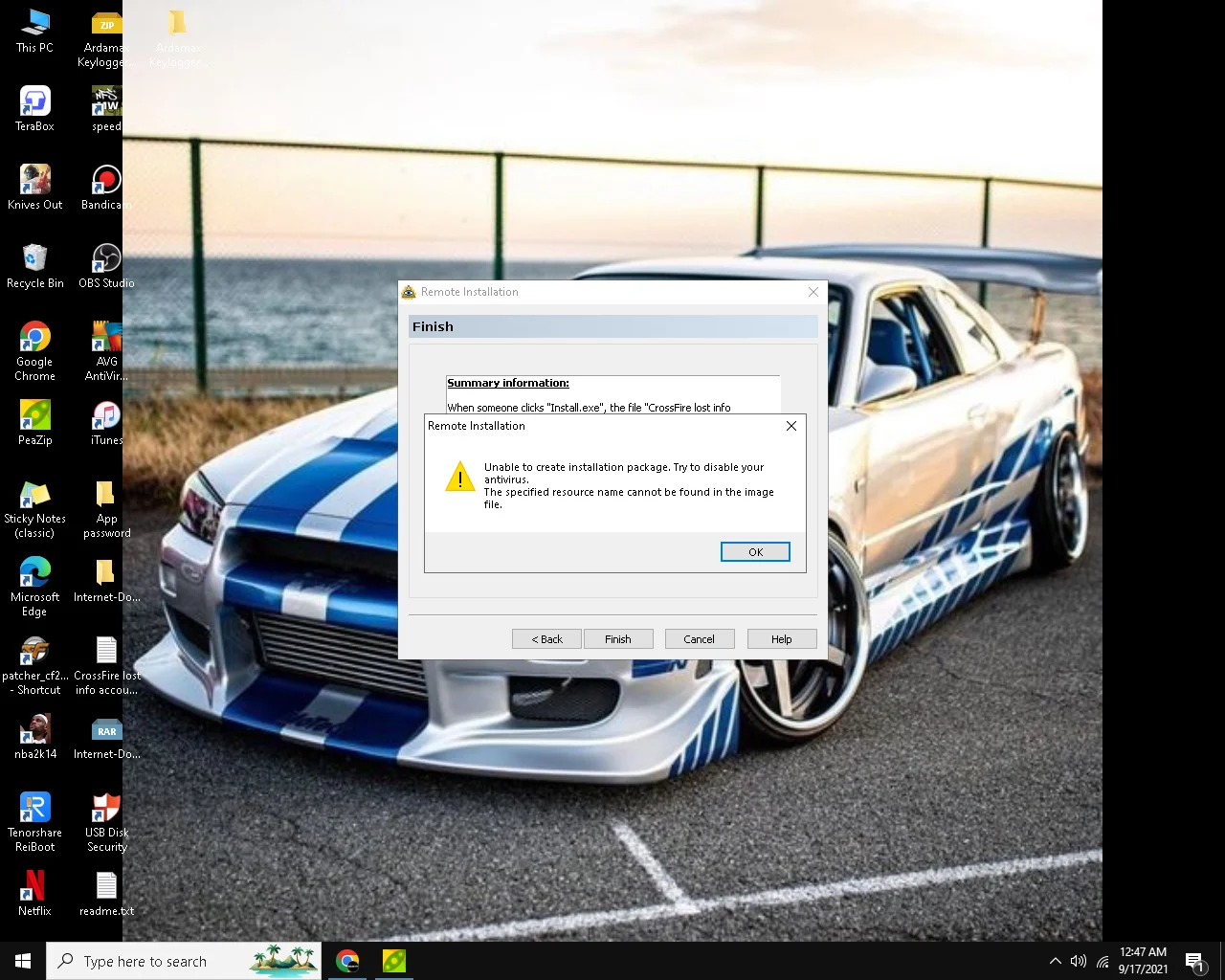Open the Windows Start menu
The width and height of the screenshot is (1225, 980).
pyautogui.click(x=23, y=961)
